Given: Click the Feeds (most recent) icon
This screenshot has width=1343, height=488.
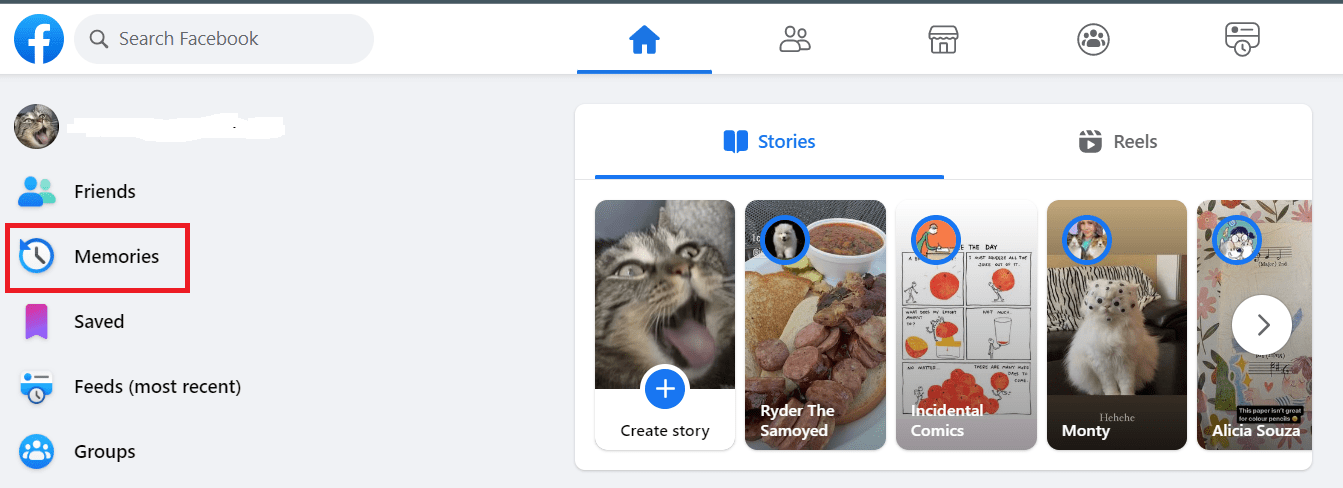Looking at the screenshot, I should click(36, 387).
